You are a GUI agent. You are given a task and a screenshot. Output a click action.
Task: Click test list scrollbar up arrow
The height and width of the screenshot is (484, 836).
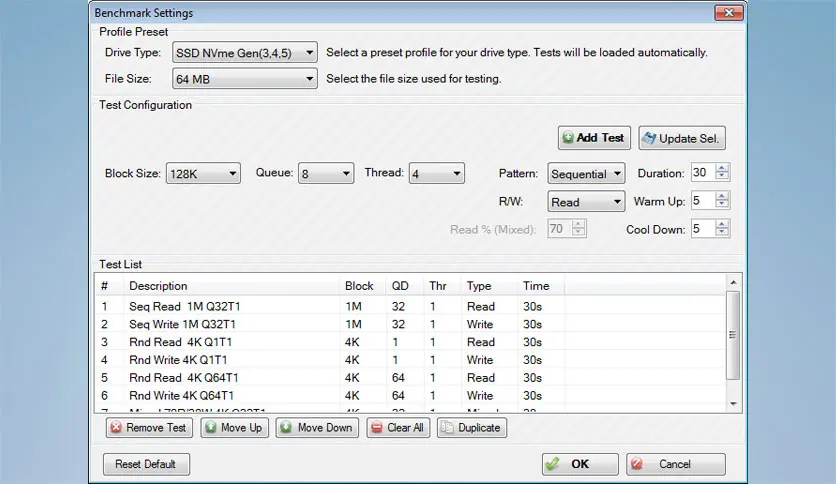733,282
